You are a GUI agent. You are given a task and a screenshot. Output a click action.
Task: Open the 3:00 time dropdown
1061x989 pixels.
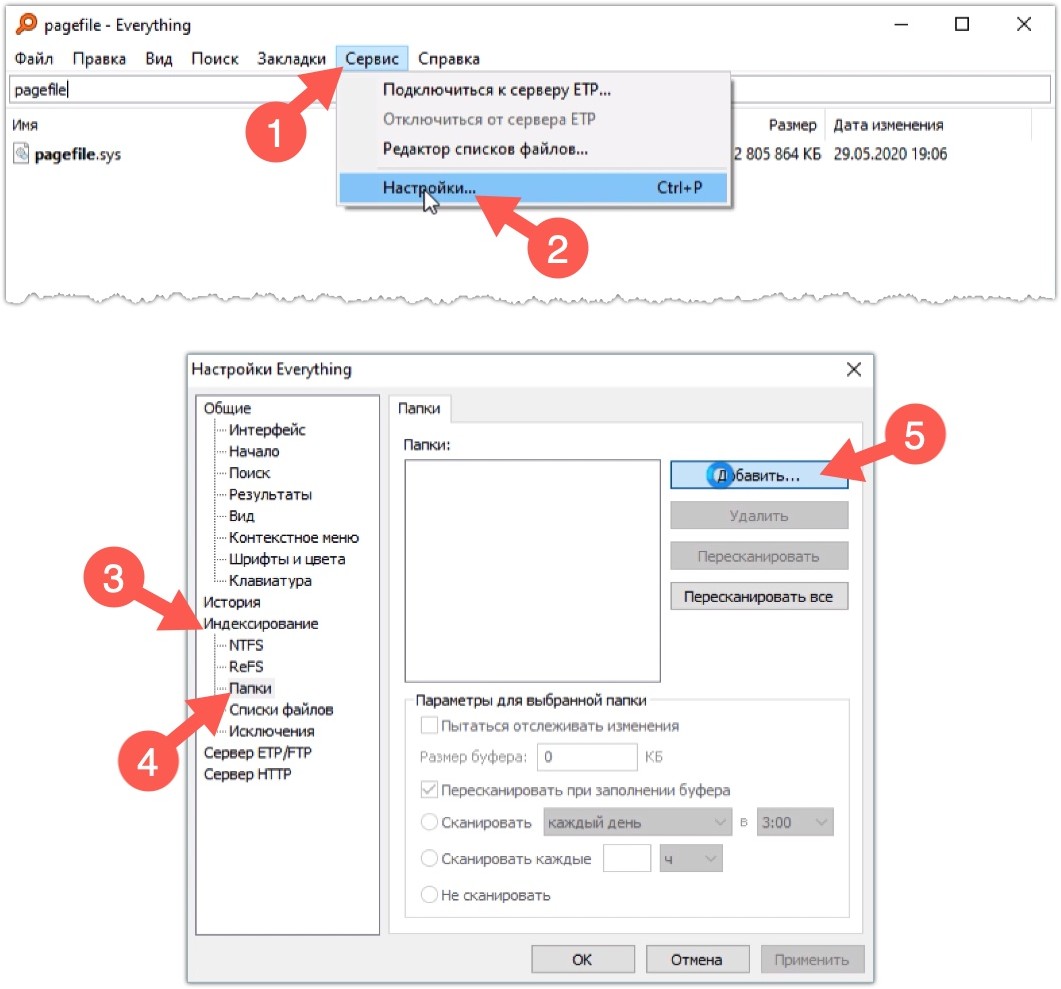(x=795, y=823)
